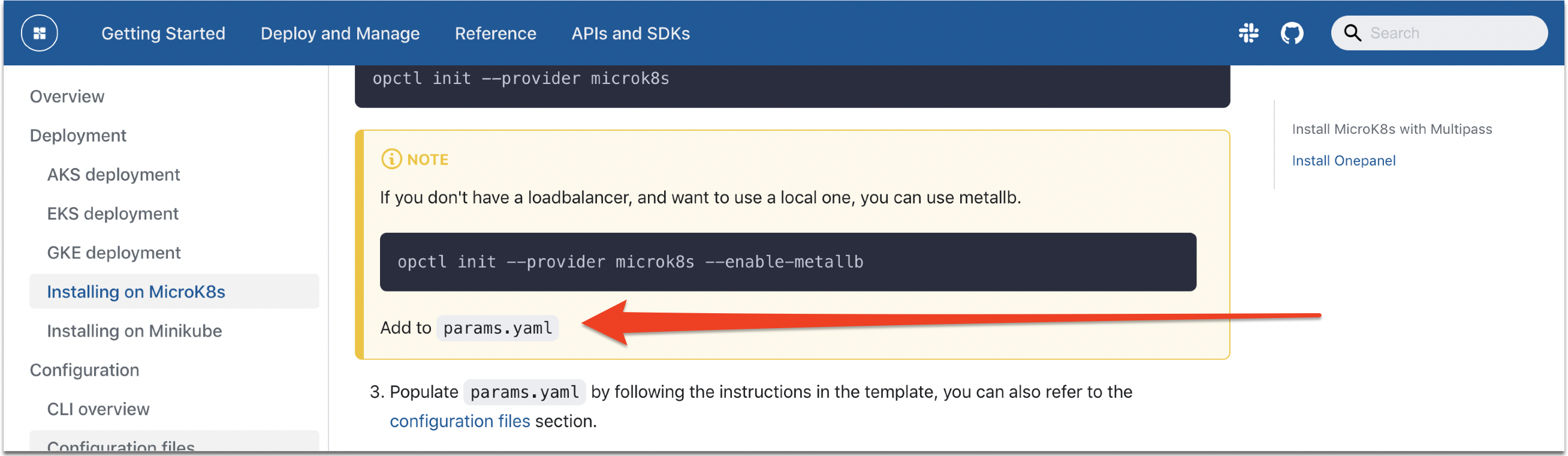The width and height of the screenshot is (1568, 456).
Task: Open the Reference menu
Action: (x=496, y=33)
